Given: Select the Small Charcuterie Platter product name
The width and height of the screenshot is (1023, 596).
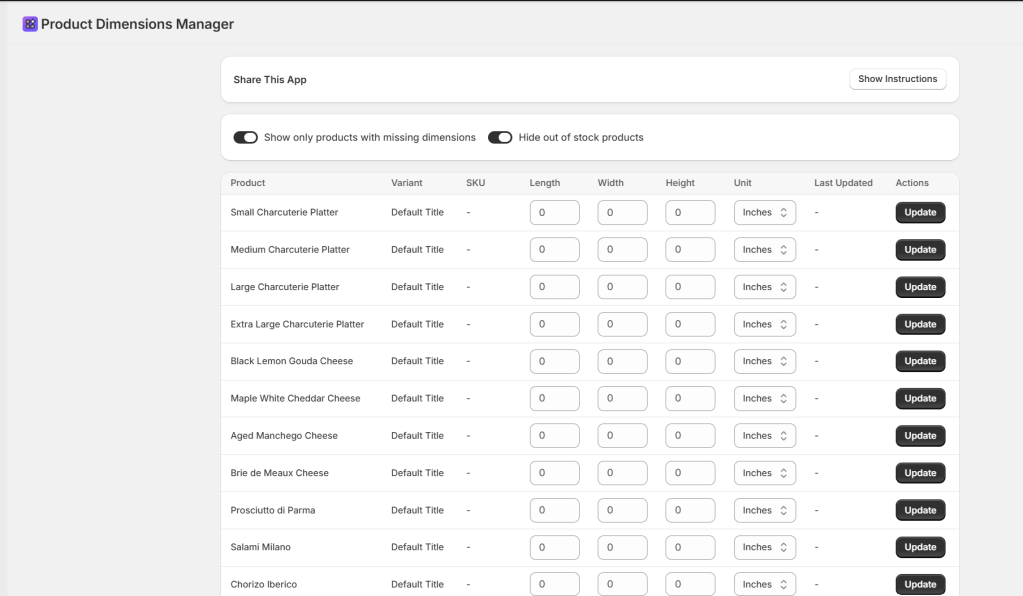Looking at the screenshot, I should (284, 212).
